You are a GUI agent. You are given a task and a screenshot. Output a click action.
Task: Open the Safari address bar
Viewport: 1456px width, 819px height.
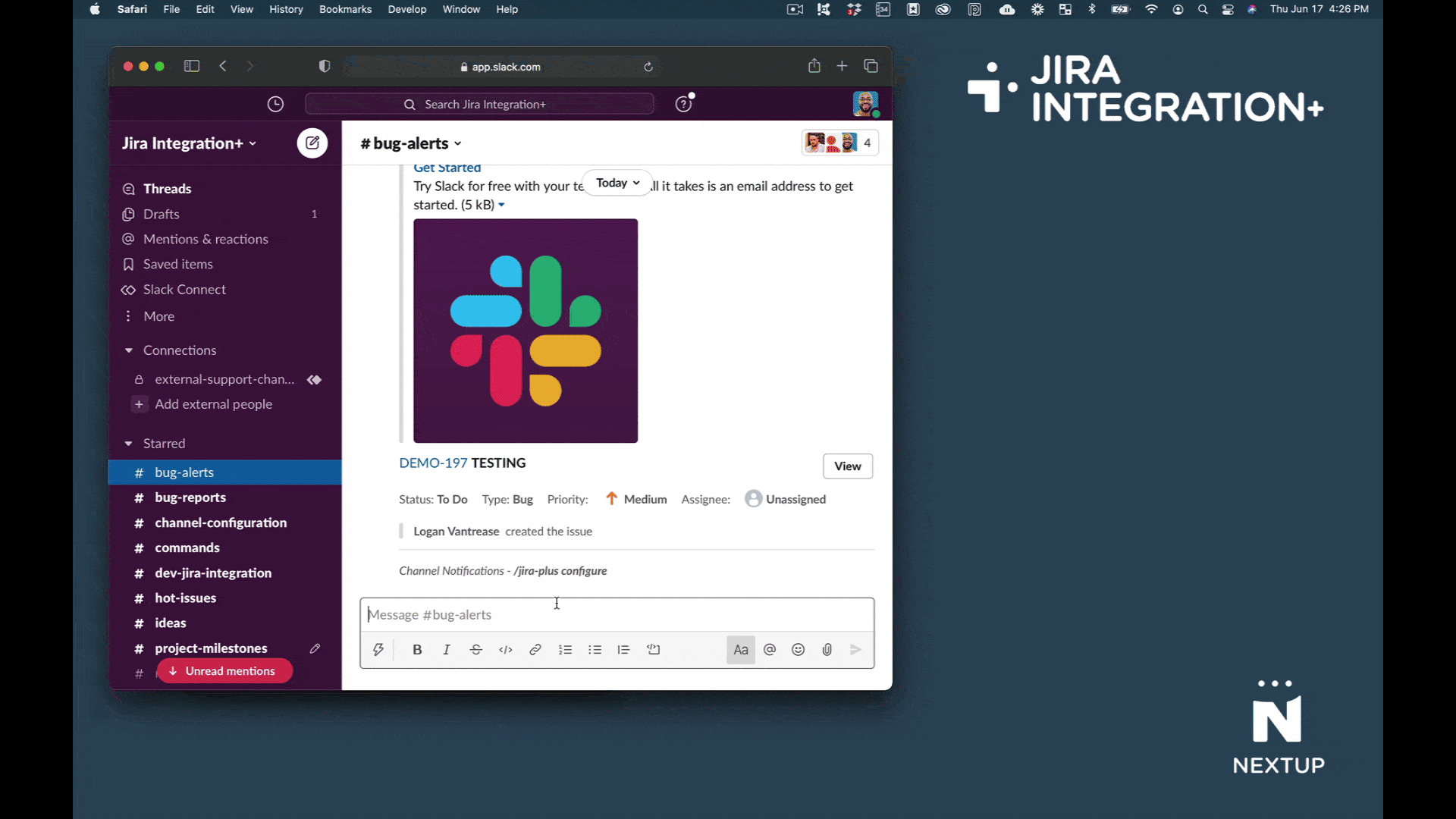click(500, 67)
